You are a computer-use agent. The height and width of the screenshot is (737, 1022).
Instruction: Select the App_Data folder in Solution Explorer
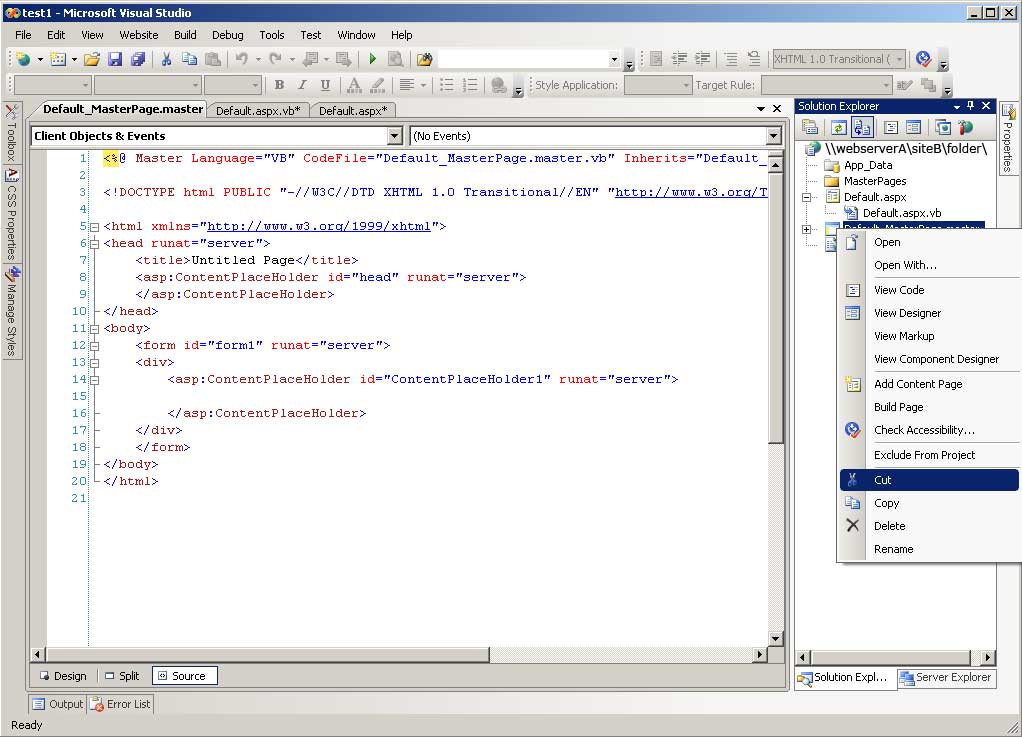868,166
